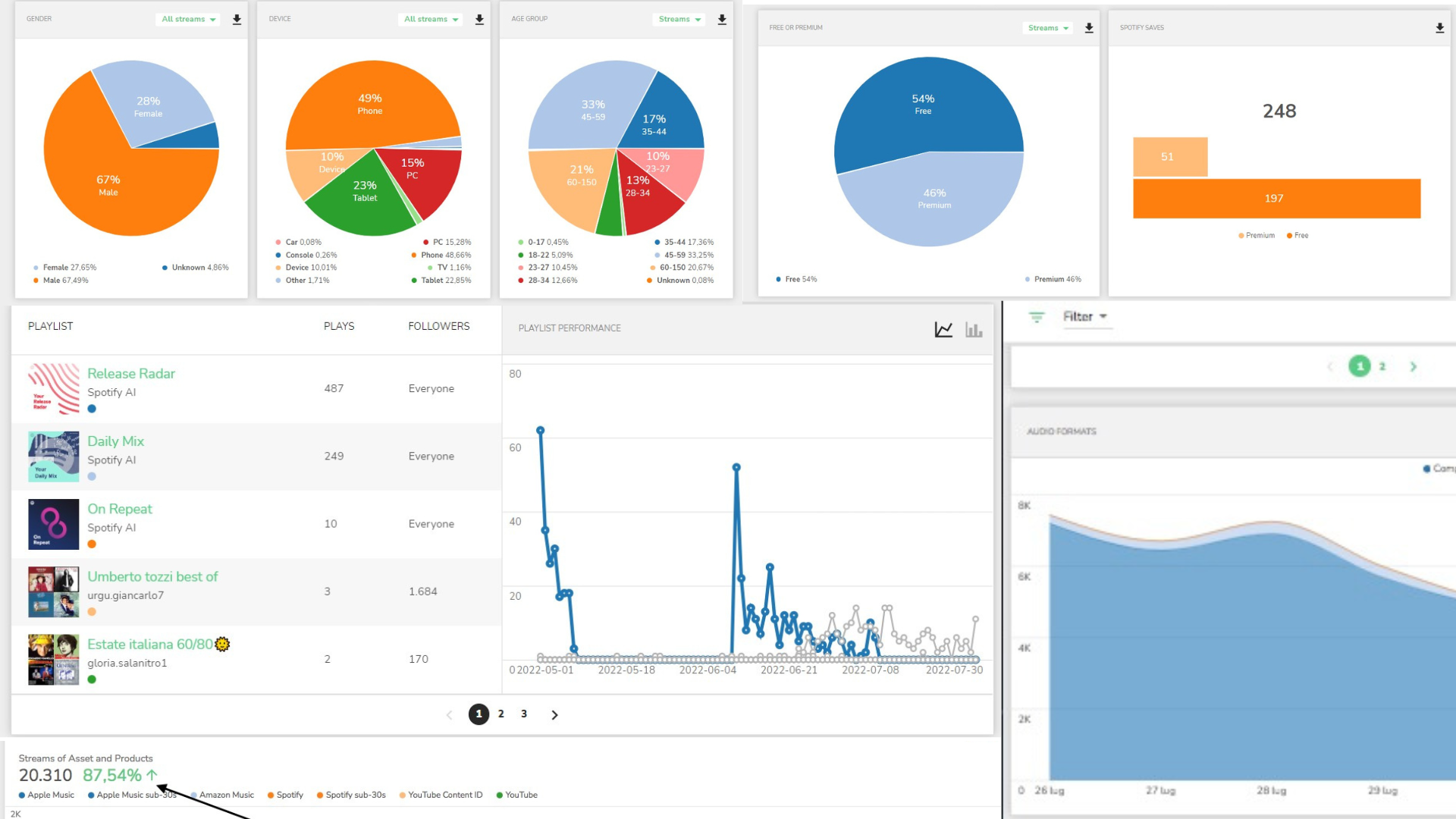The height and width of the screenshot is (819, 1456).
Task: Select playlist page 1
Action: [x=479, y=714]
